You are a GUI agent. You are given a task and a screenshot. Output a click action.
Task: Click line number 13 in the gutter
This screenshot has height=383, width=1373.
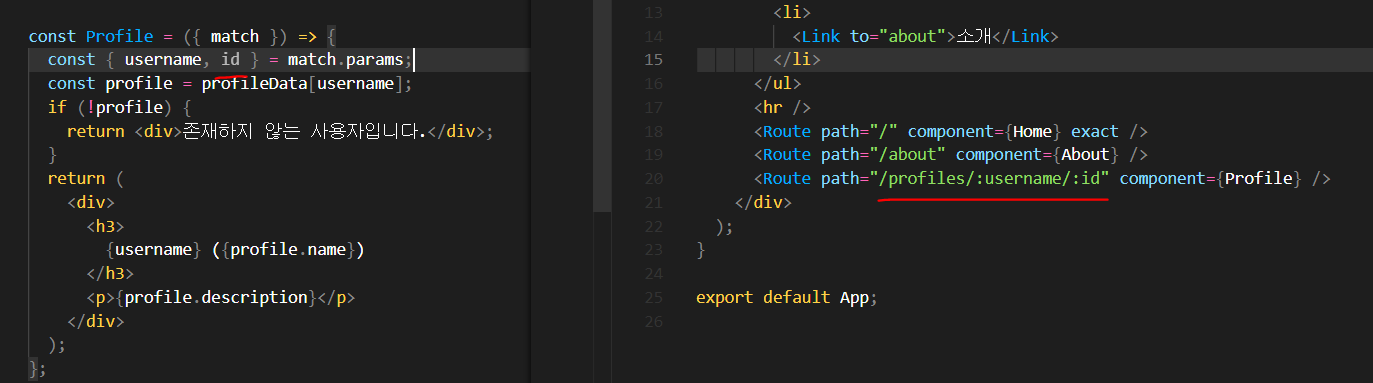point(653,13)
